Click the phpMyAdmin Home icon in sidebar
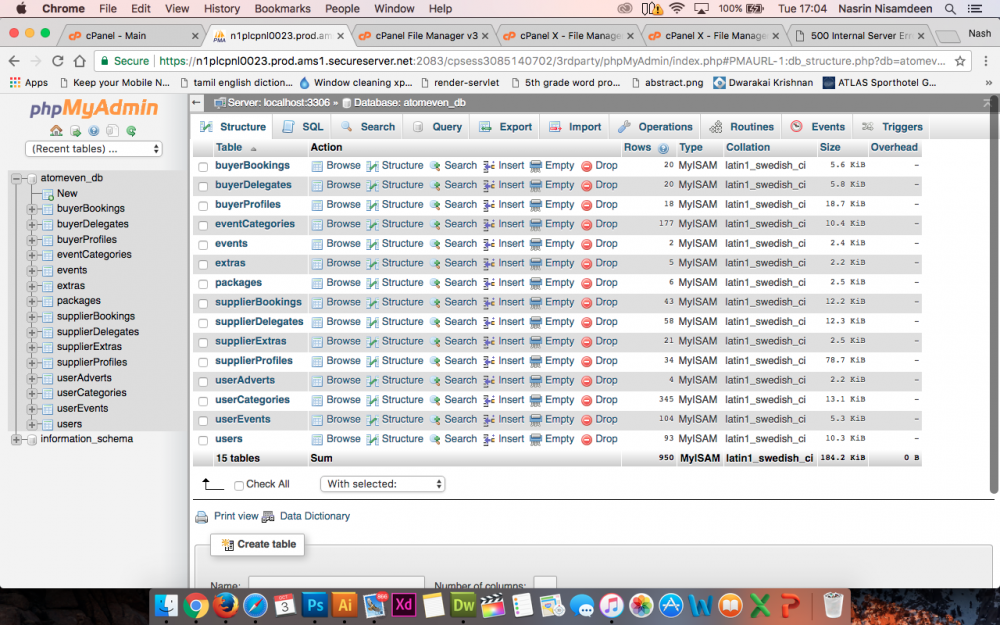This screenshot has height=625, width=1000. click(x=56, y=130)
